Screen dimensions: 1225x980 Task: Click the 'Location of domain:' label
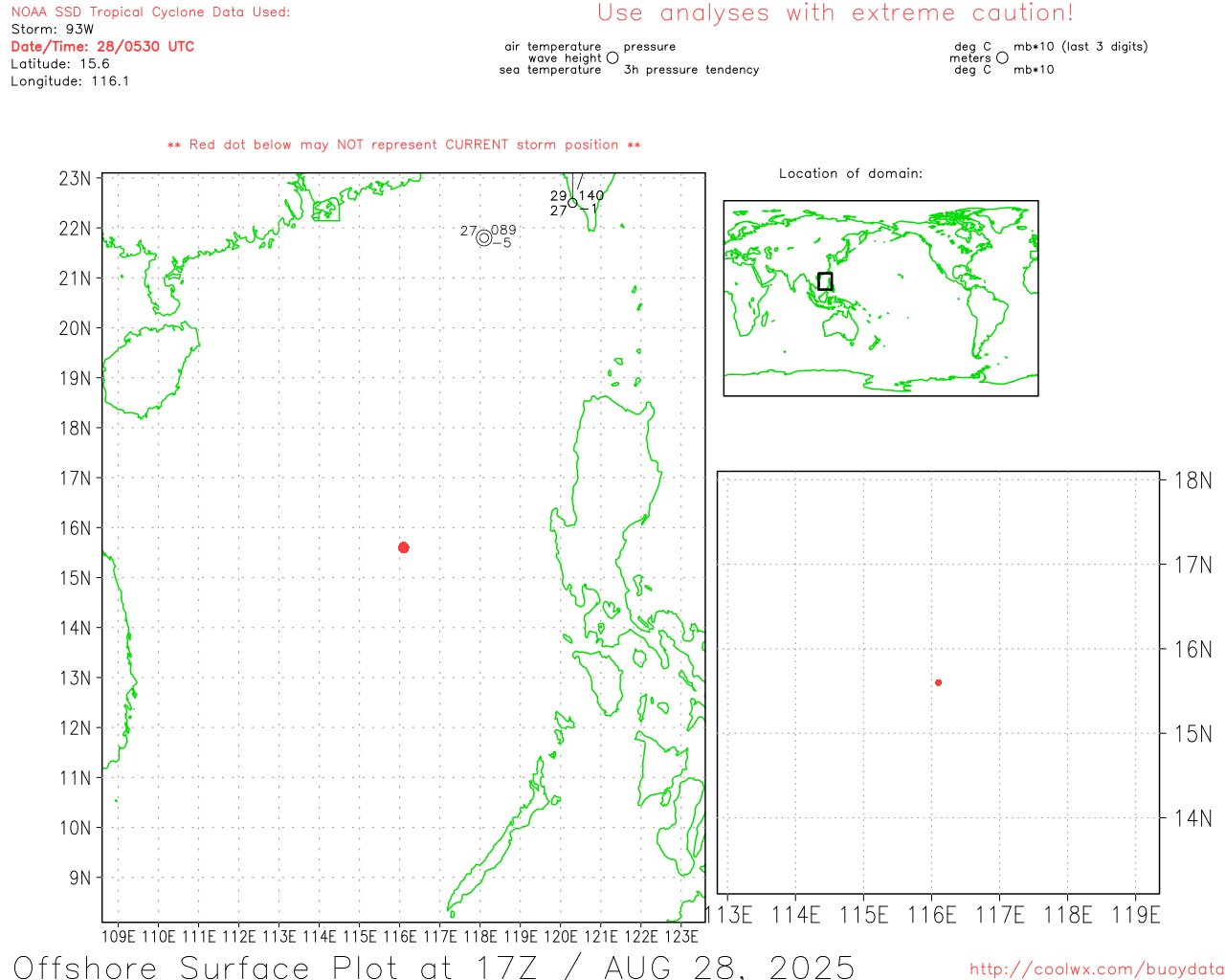pyautogui.click(x=851, y=173)
